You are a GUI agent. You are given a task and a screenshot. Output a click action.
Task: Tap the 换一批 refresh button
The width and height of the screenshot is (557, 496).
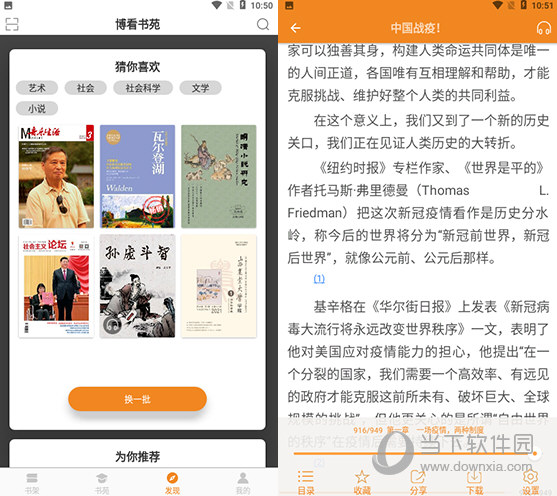pos(137,399)
